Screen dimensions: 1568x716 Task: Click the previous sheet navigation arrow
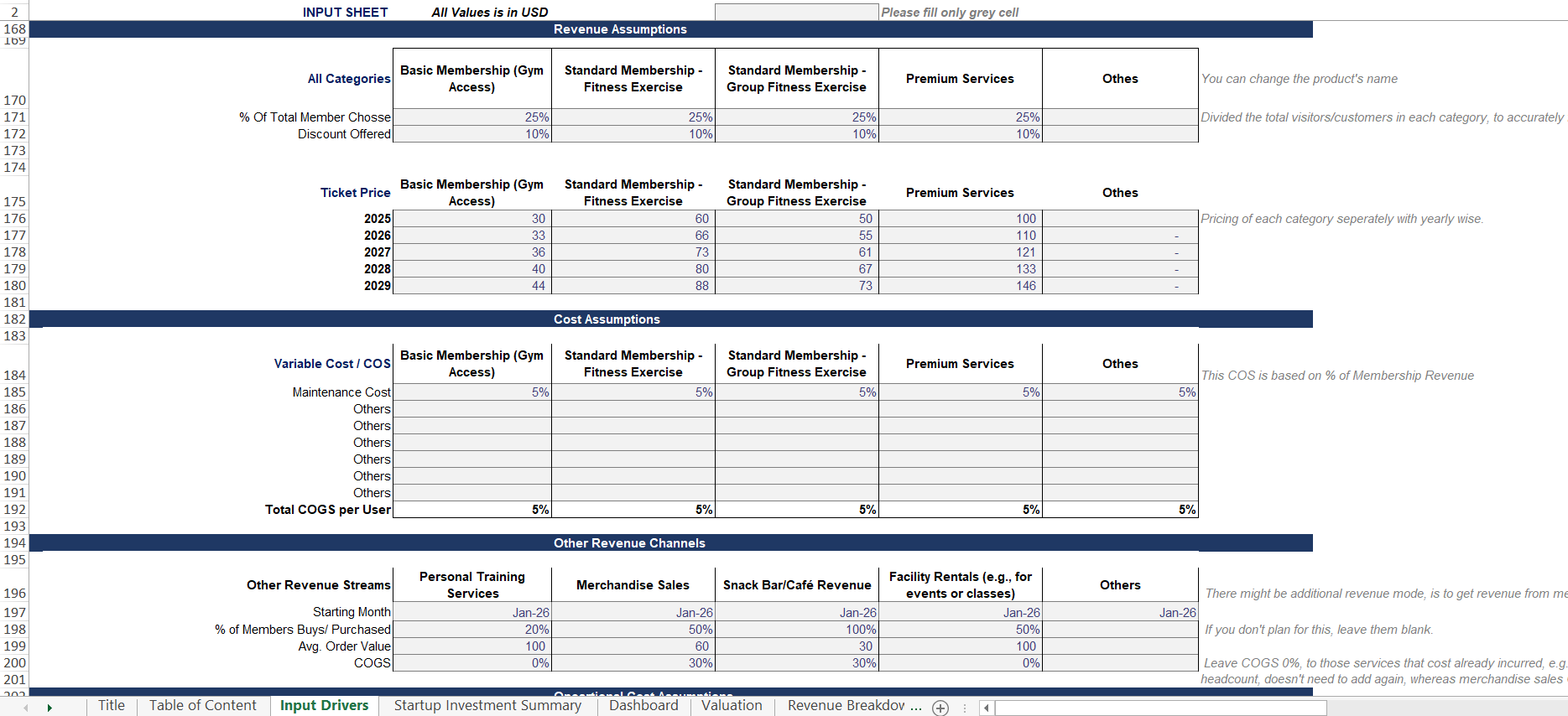(26, 708)
